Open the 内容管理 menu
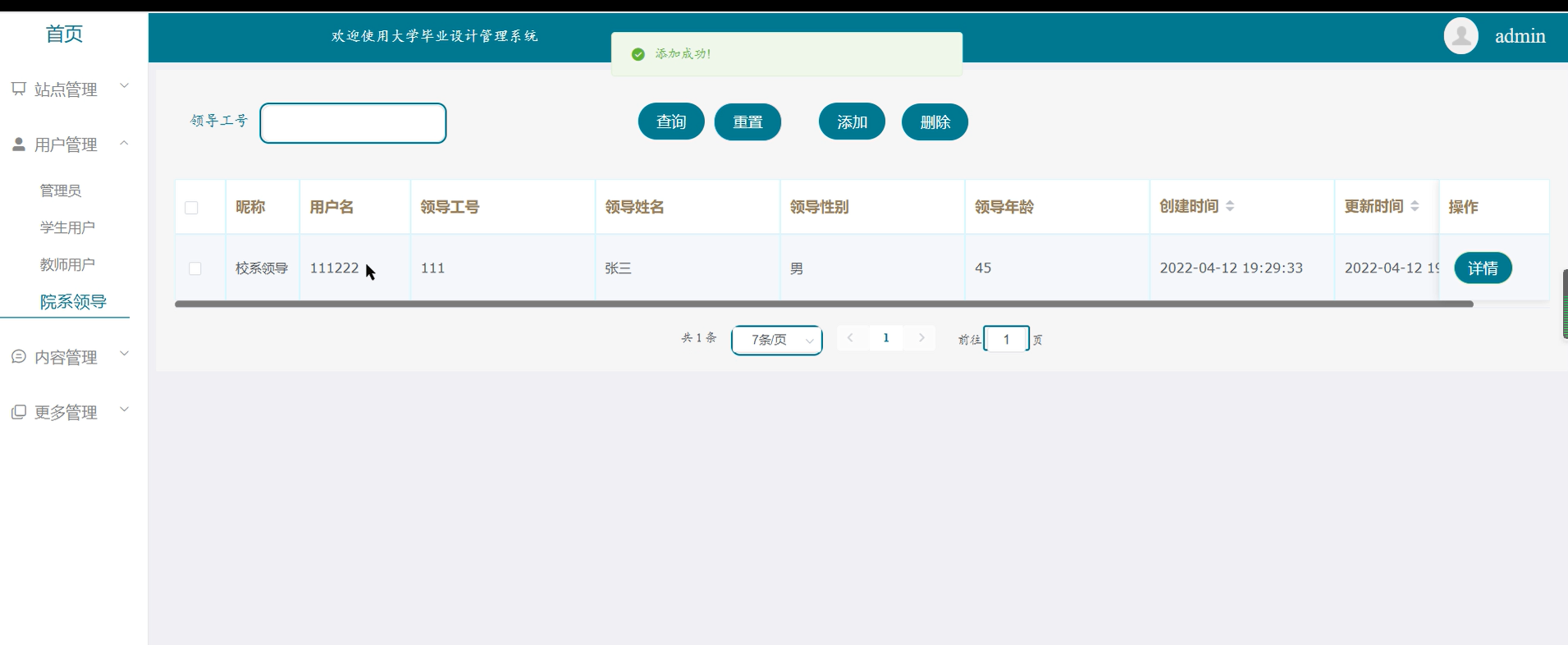Screen dimensions: 1568x645 click(x=66, y=357)
